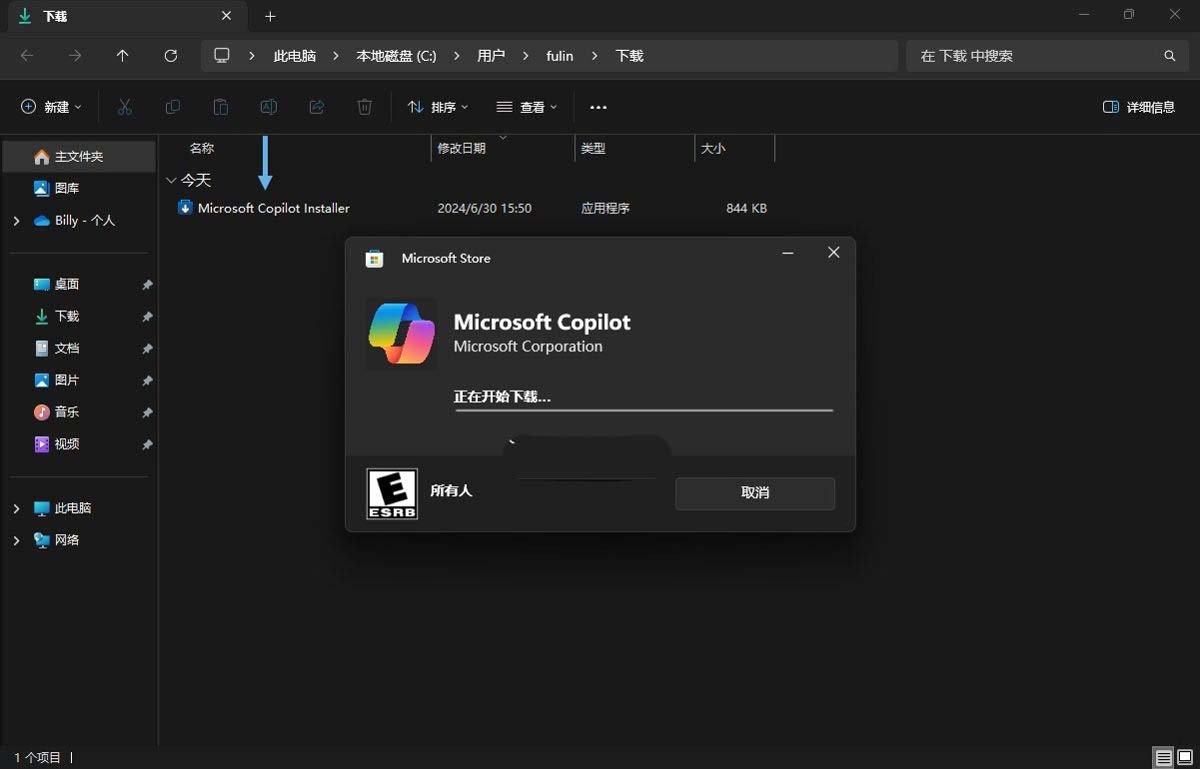Close the Microsoft Store dialog
This screenshot has height=769, width=1200.
click(833, 253)
